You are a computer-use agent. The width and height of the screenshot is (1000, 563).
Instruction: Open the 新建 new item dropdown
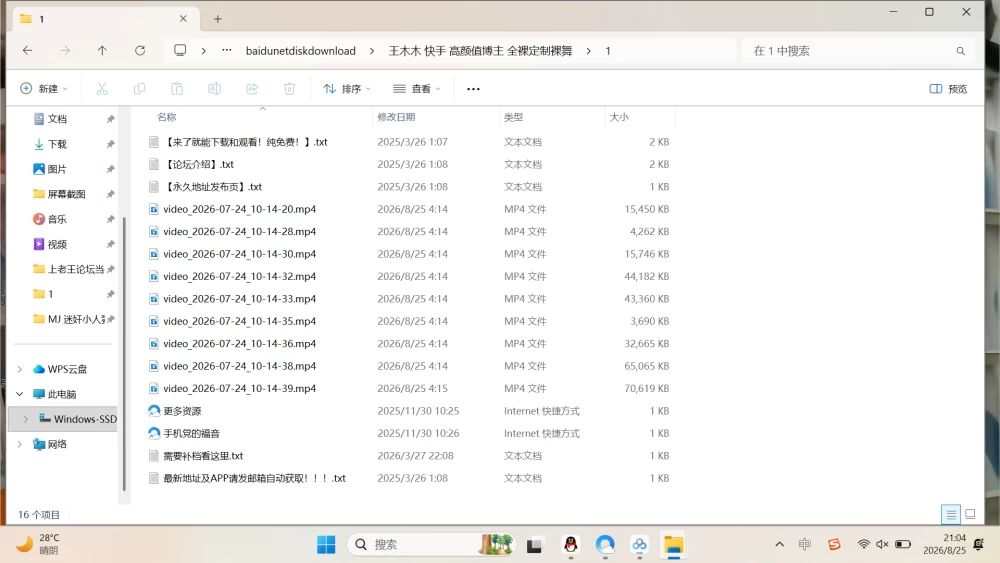click(44, 89)
